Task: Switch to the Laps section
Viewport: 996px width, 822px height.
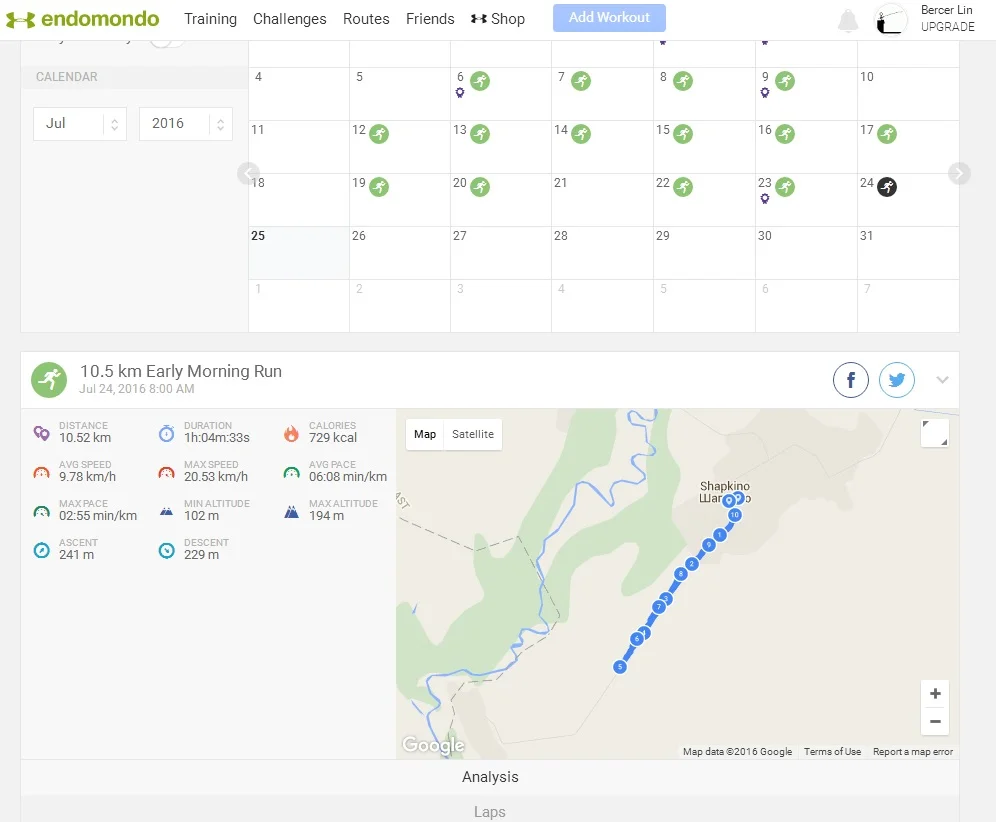Action: tap(489, 811)
